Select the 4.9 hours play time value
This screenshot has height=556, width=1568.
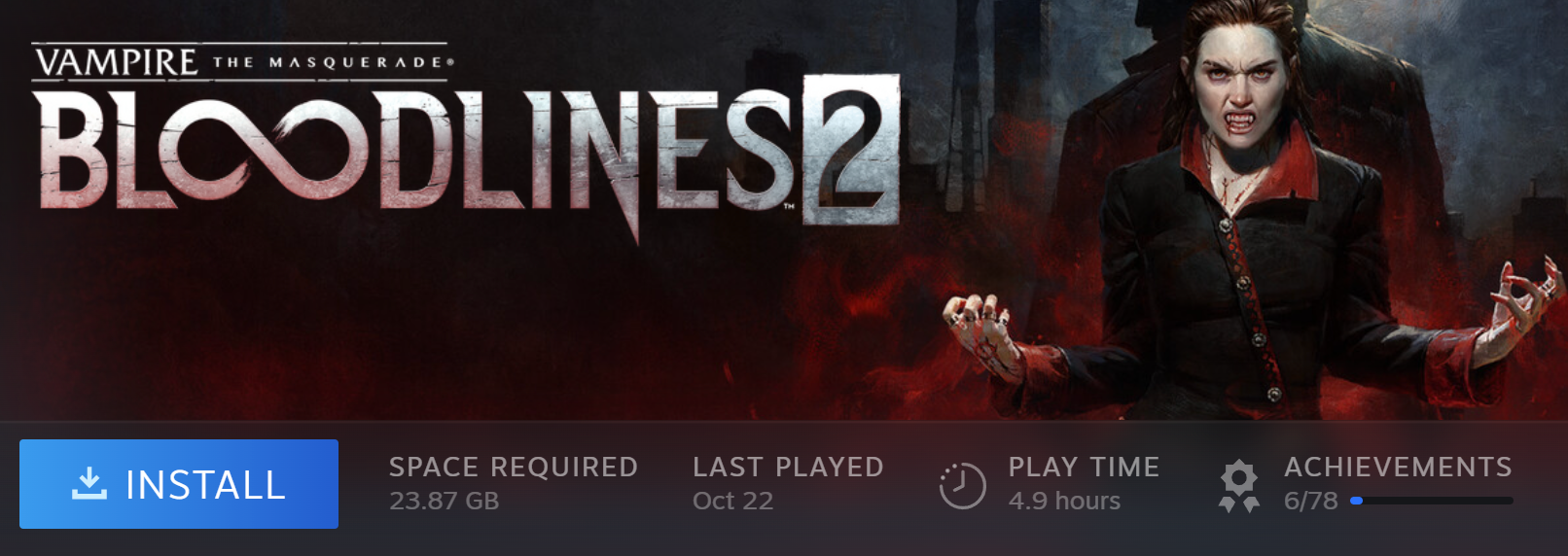(x=1064, y=501)
